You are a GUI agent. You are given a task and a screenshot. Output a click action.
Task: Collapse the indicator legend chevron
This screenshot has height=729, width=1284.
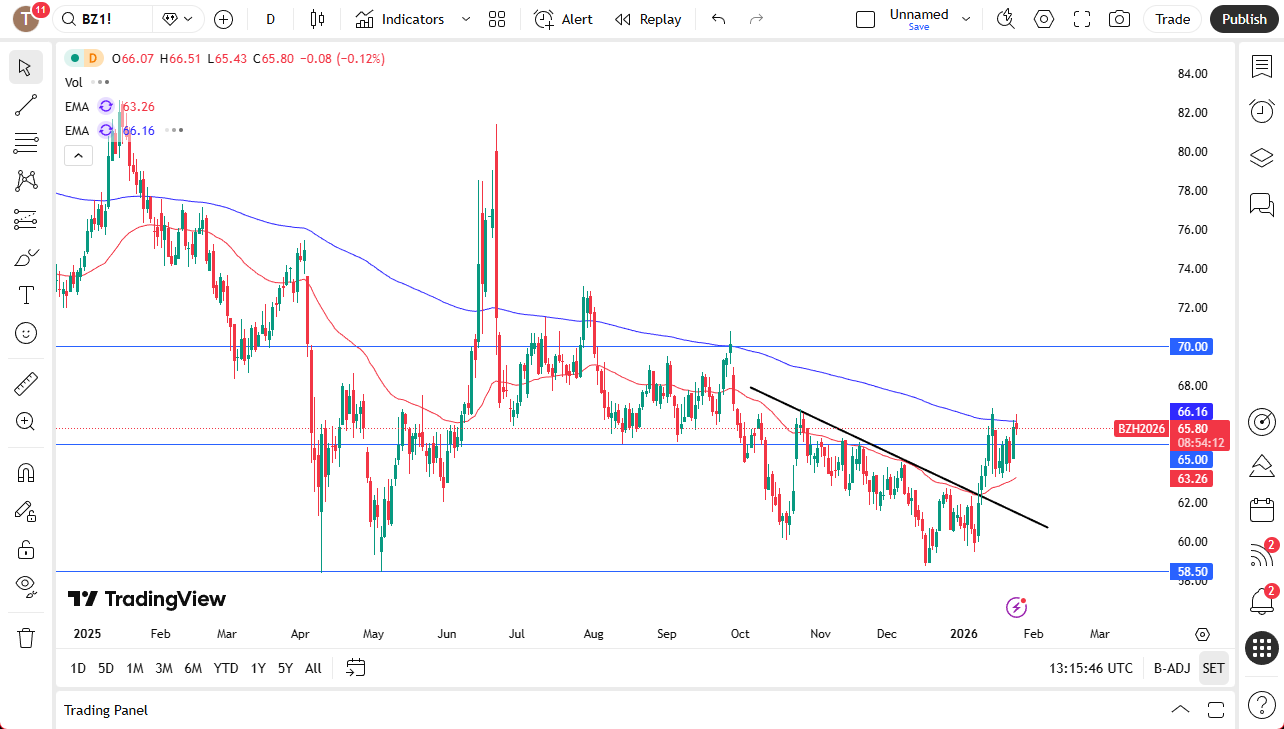[78, 155]
